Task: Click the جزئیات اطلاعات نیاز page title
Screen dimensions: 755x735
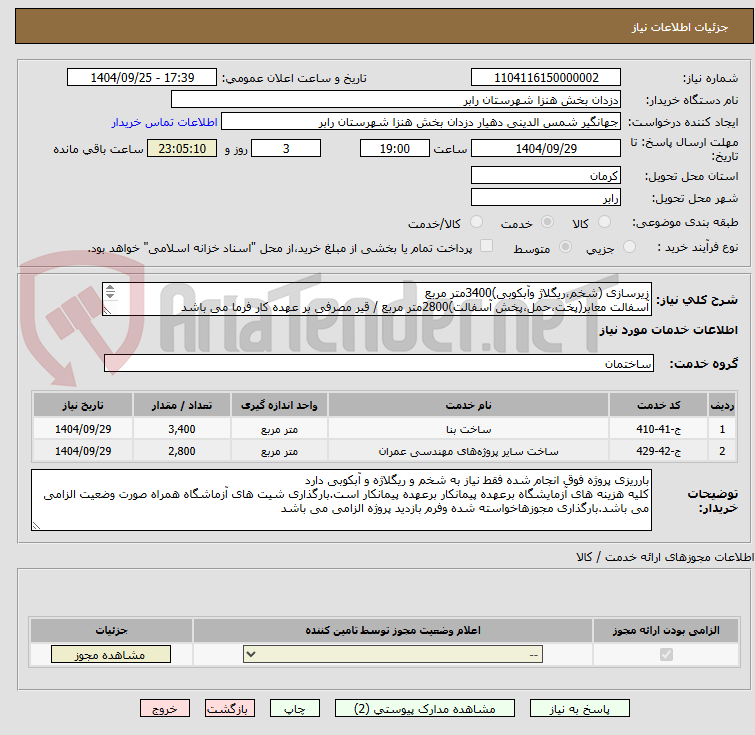Action: 679,27
